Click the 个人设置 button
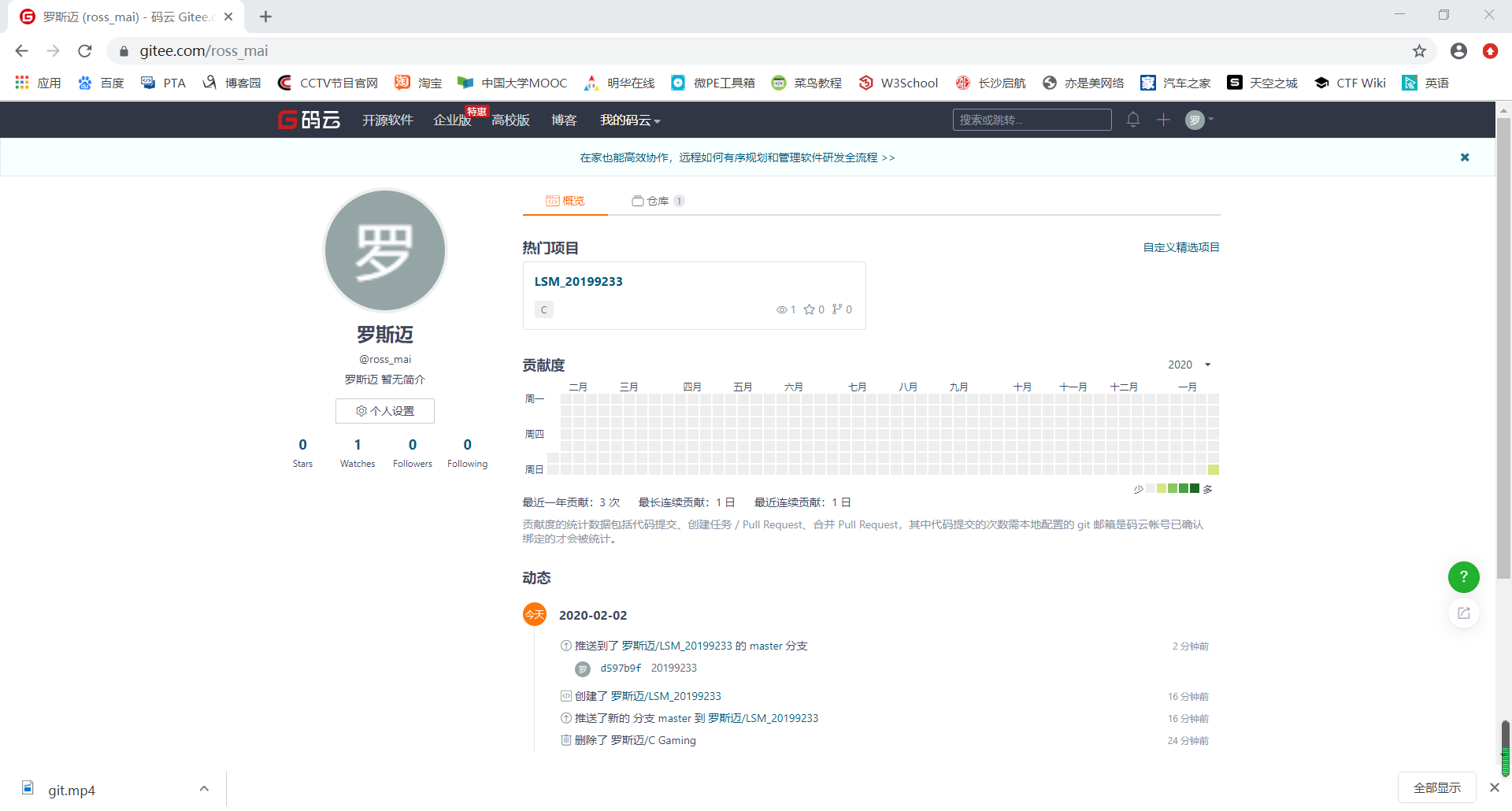 (385, 411)
